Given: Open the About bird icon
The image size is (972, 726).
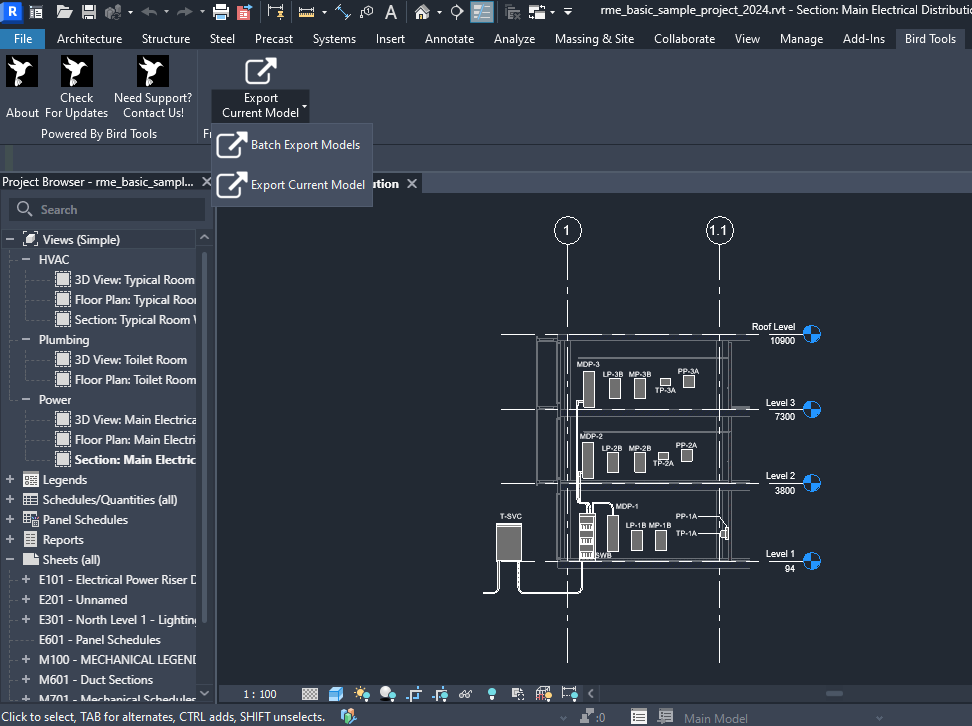Looking at the screenshot, I should [22, 72].
